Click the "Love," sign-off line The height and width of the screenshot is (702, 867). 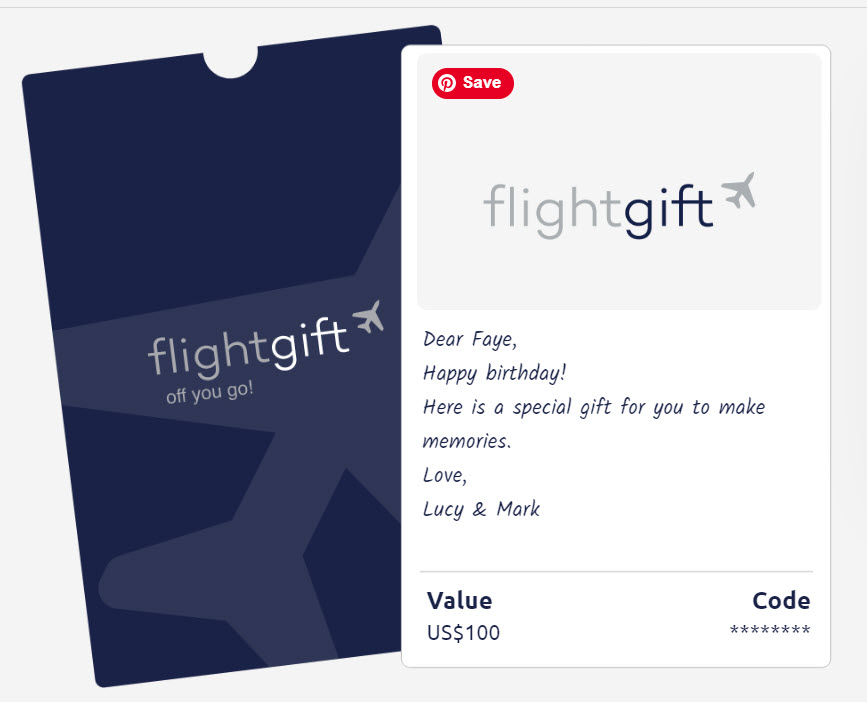coord(445,475)
